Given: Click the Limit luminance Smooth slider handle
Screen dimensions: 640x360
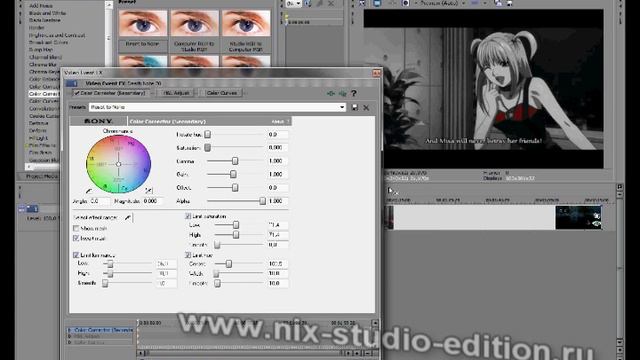Looking at the screenshot, I should tap(105, 283).
